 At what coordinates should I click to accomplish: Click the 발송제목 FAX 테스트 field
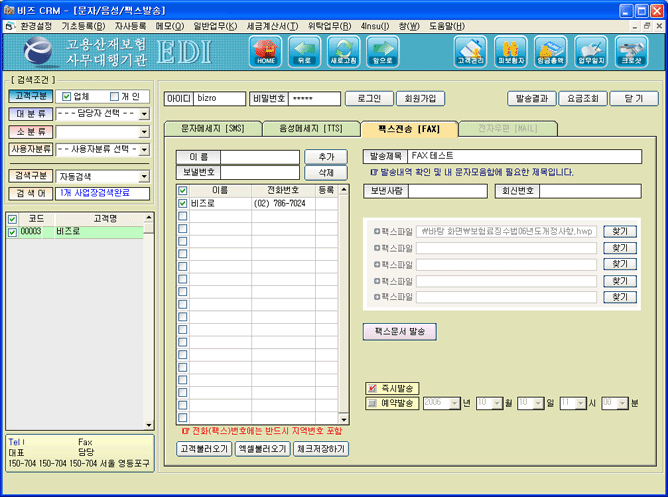pyautogui.click(x=524, y=156)
